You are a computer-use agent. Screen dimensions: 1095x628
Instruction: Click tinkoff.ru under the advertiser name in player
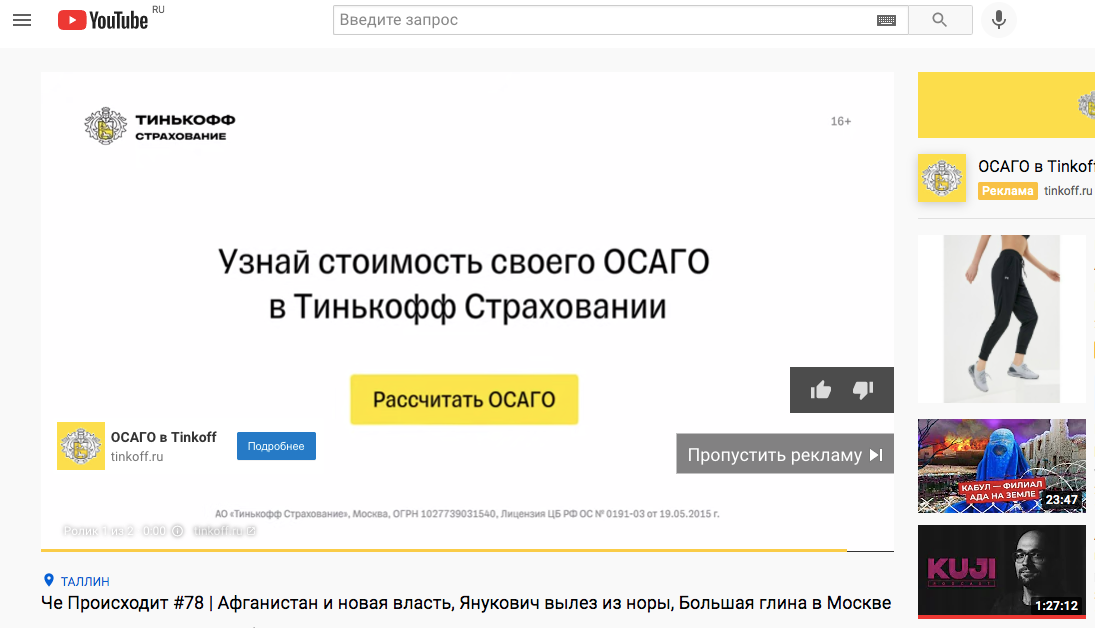(137, 456)
